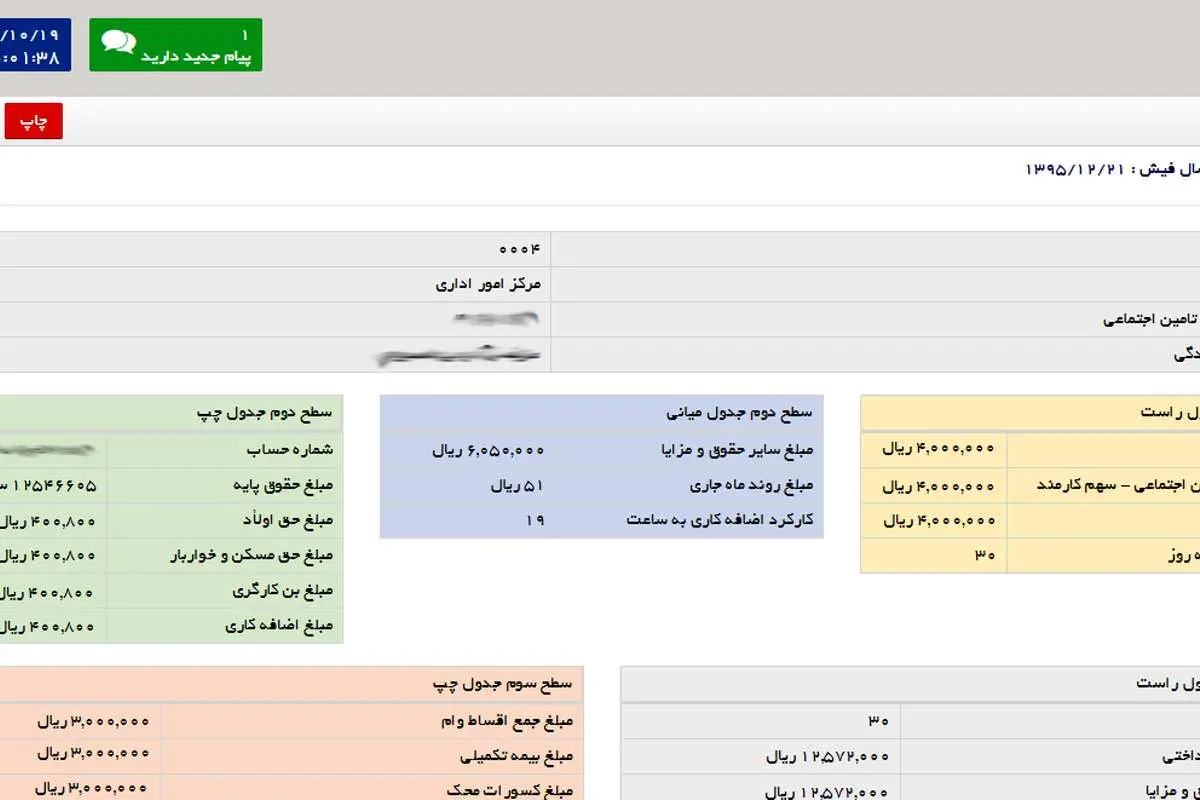
Task: Click the 'تامین اجتماعی' row label
Action: click(x=1151, y=319)
